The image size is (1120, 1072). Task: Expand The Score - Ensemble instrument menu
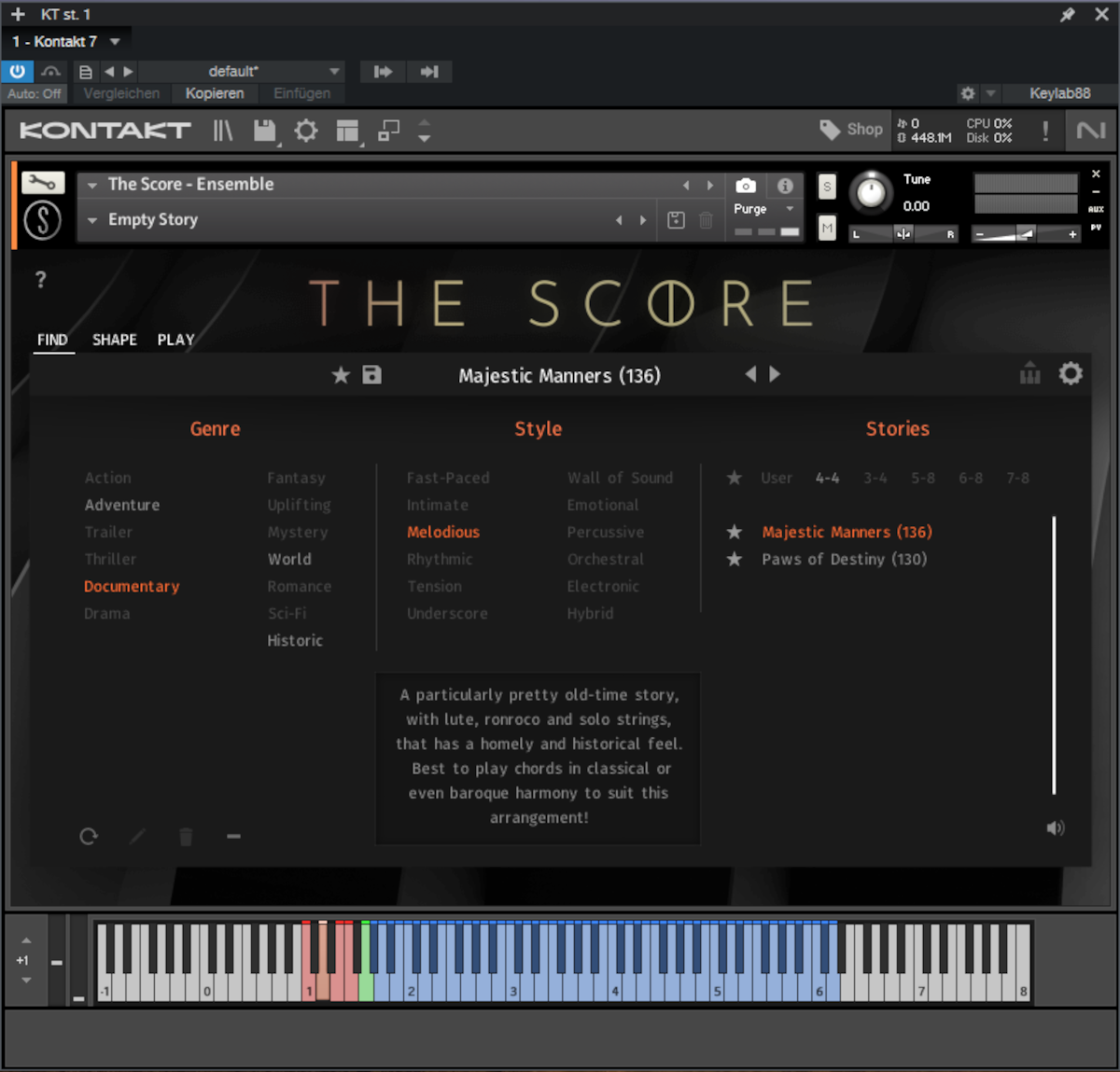coord(92,185)
